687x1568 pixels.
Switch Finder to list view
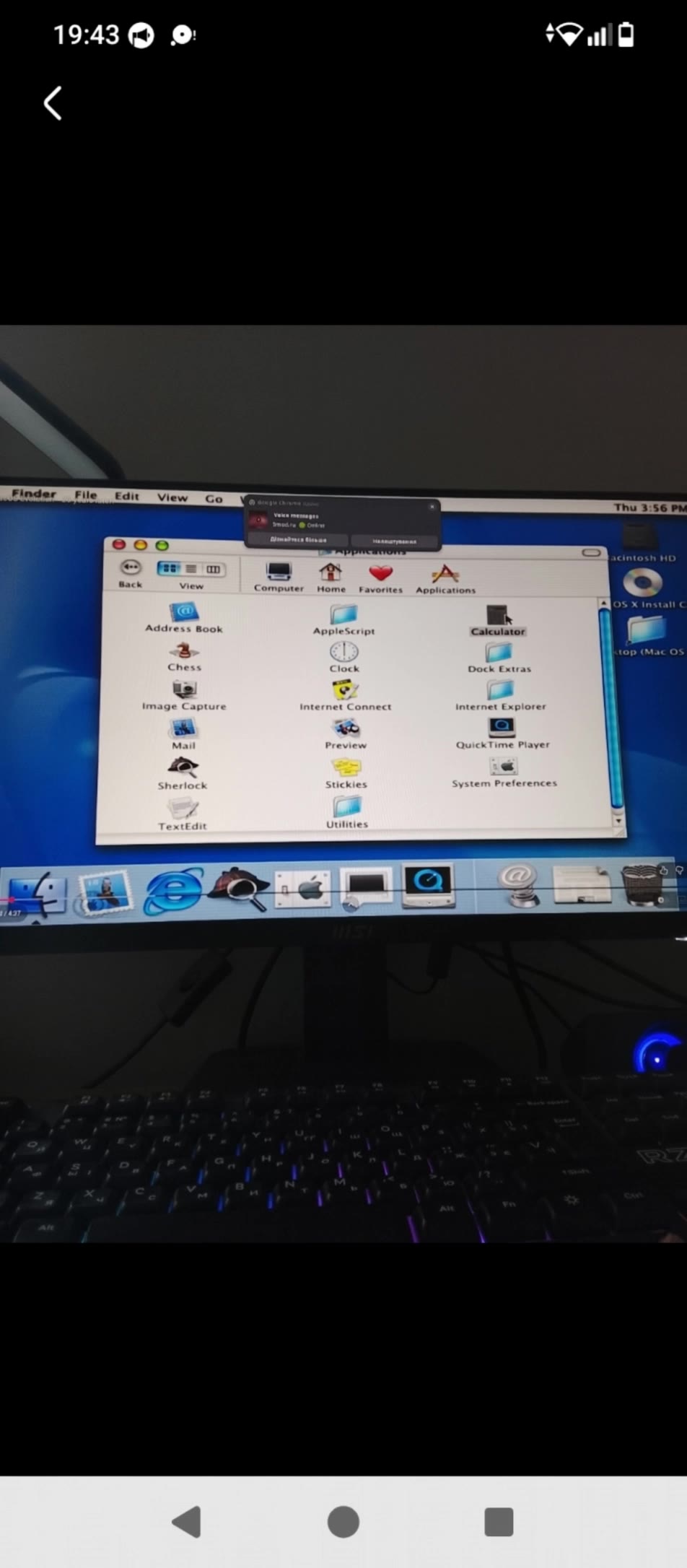click(191, 569)
